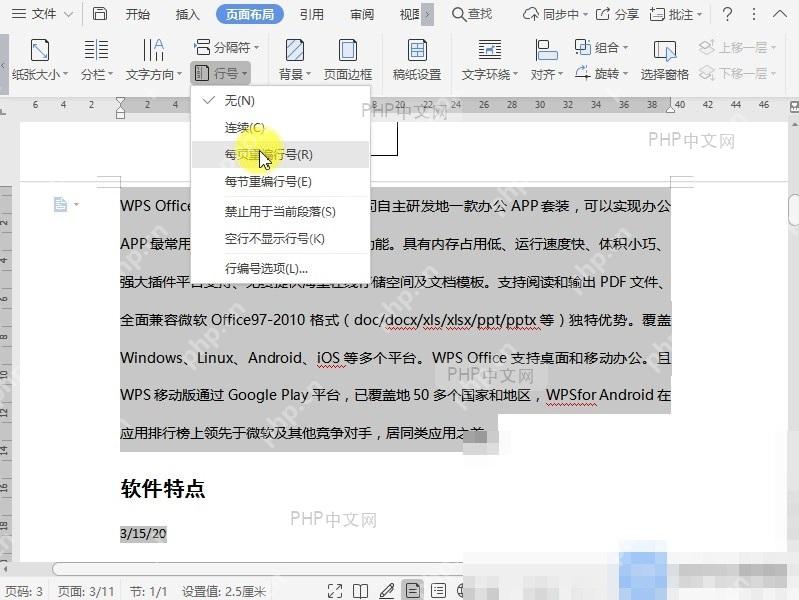Switch to the 开始 tab

(138, 14)
